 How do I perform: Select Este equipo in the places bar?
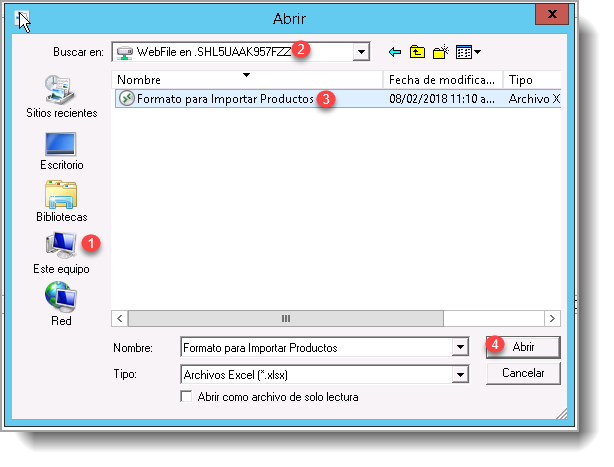click(x=61, y=252)
